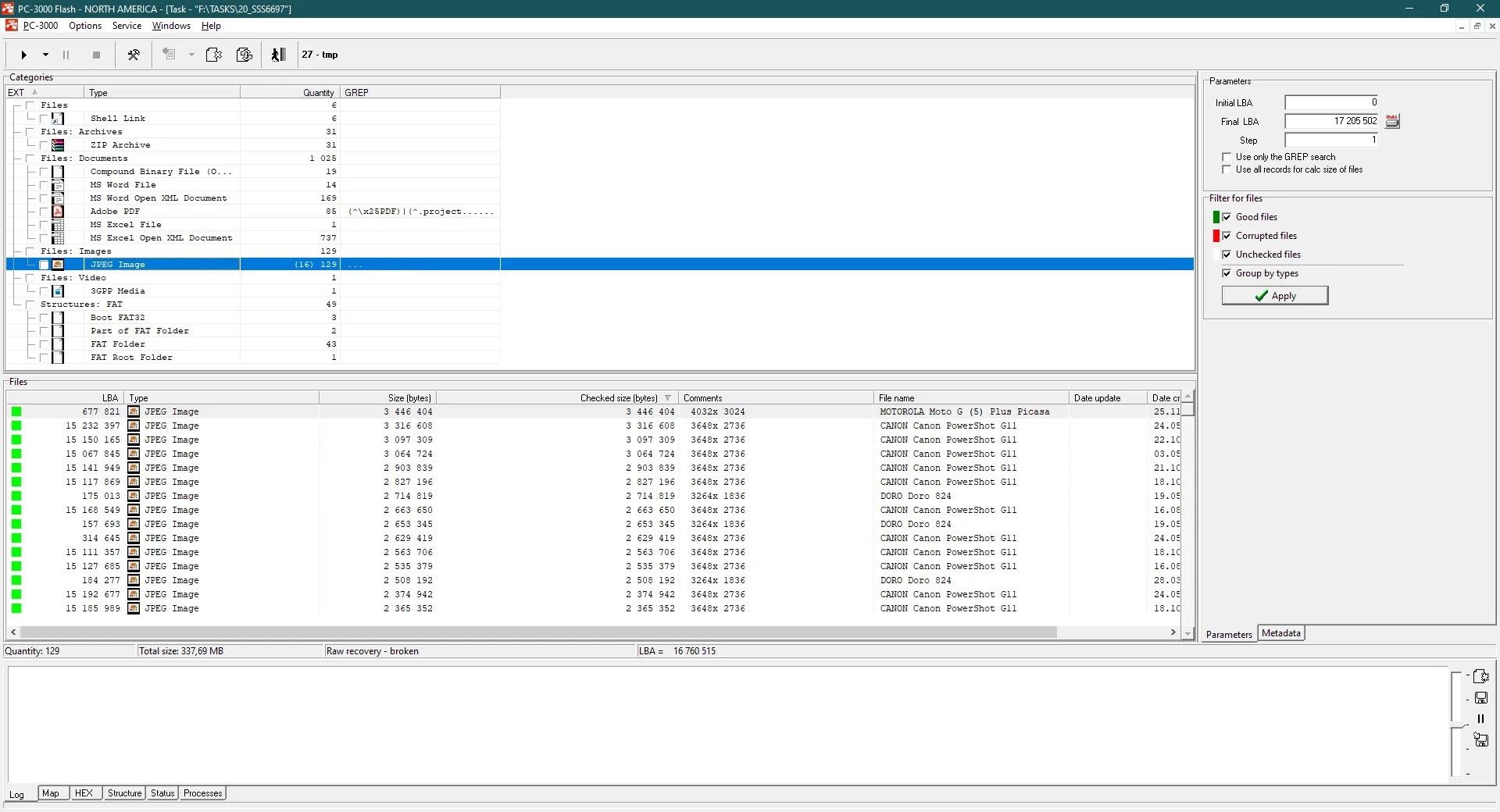The height and width of the screenshot is (812, 1500).
Task: Collapse the Files: Documents tree node
Action: tap(17, 158)
